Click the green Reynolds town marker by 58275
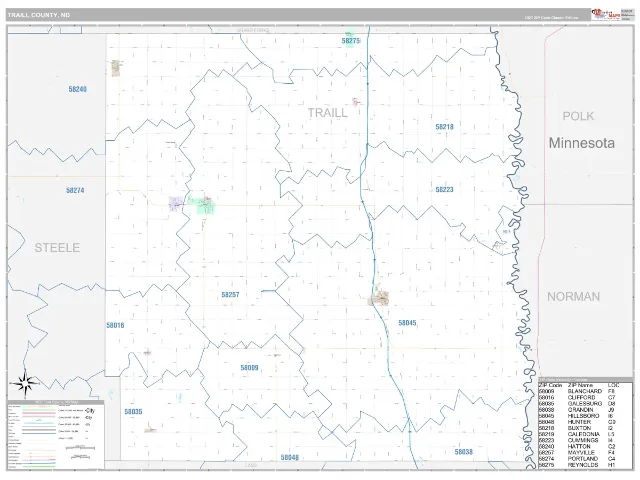Image resolution: width=640 pixels, height=480 pixels. click(350, 39)
